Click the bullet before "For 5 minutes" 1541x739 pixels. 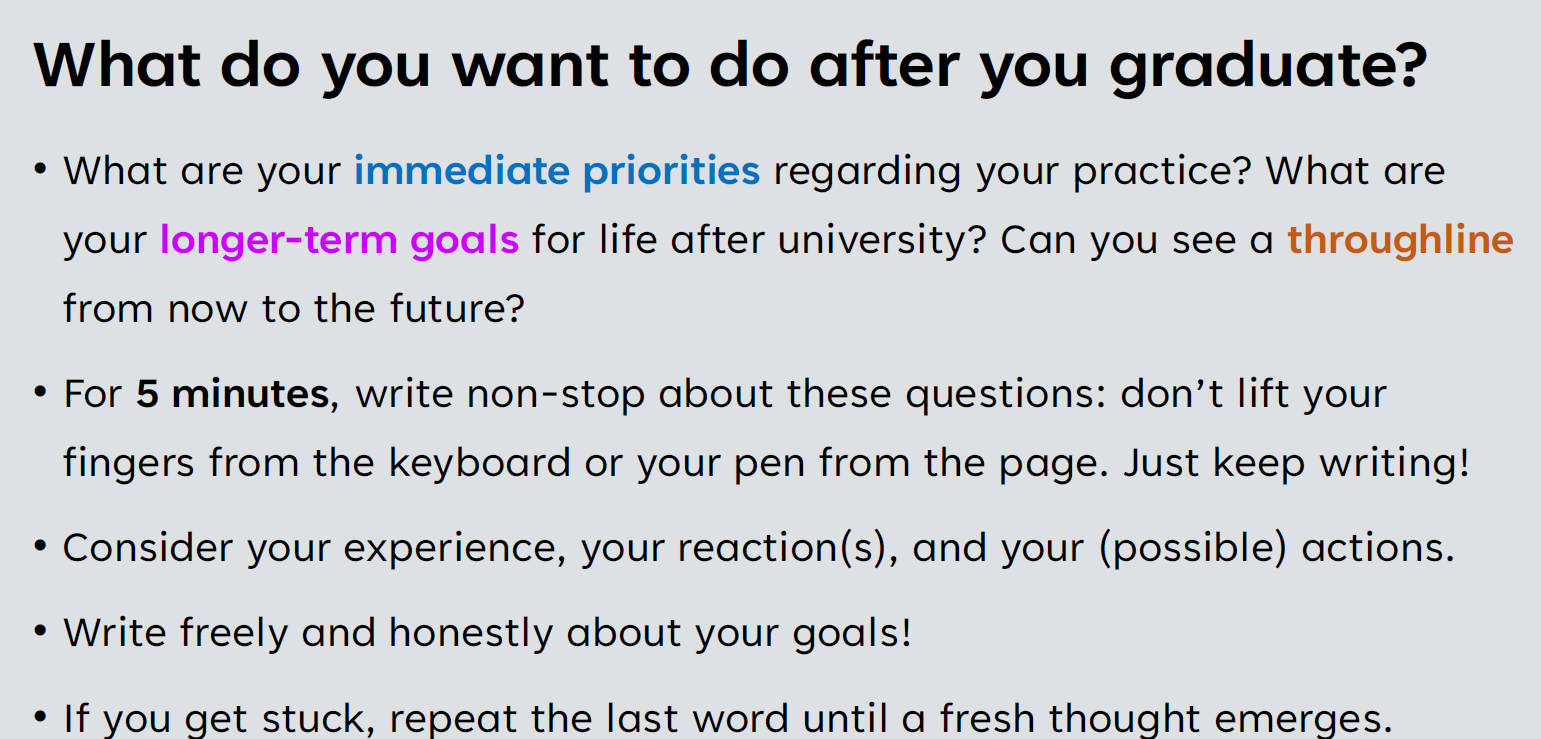pos(41,392)
